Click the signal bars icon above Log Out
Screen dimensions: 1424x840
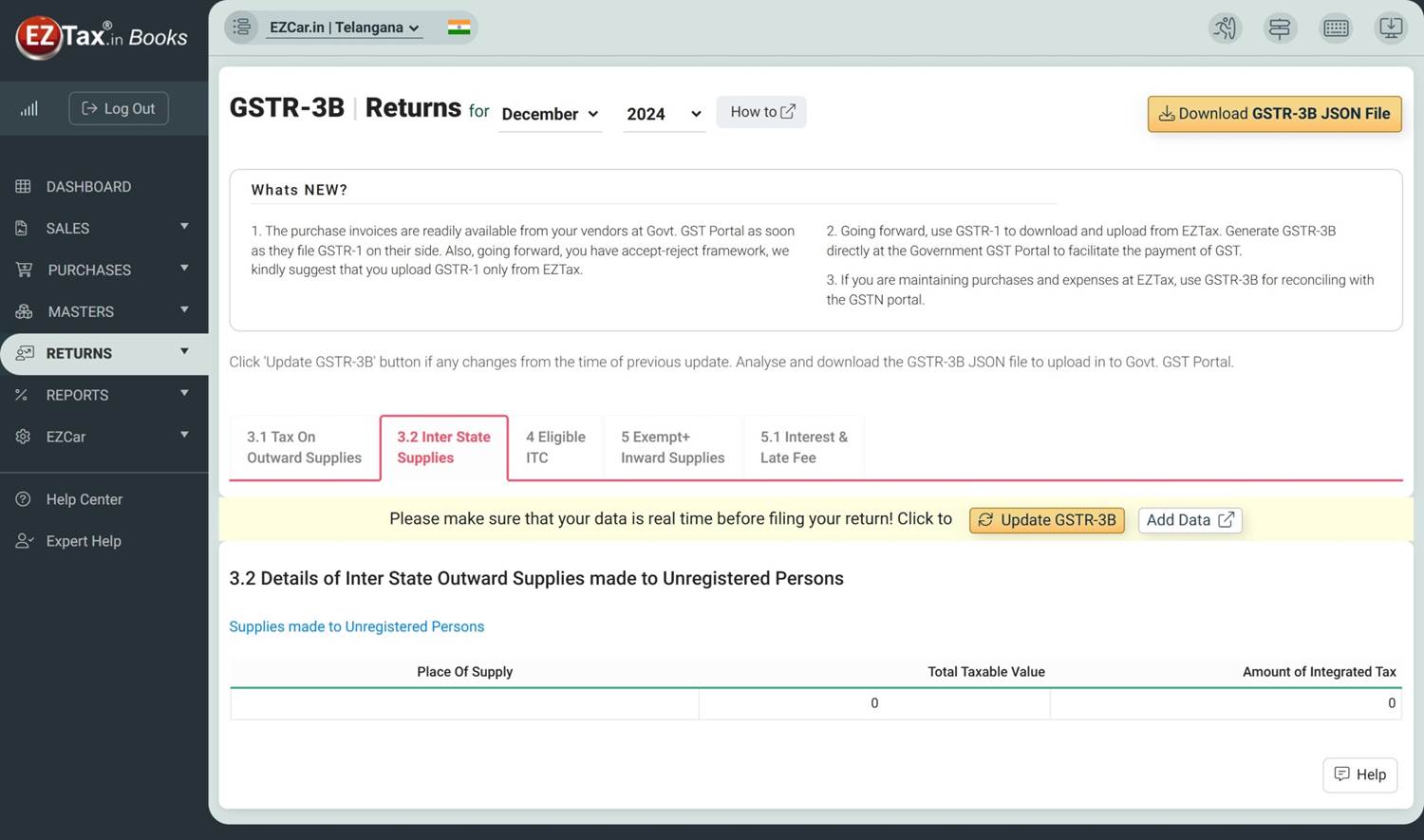(x=28, y=108)
